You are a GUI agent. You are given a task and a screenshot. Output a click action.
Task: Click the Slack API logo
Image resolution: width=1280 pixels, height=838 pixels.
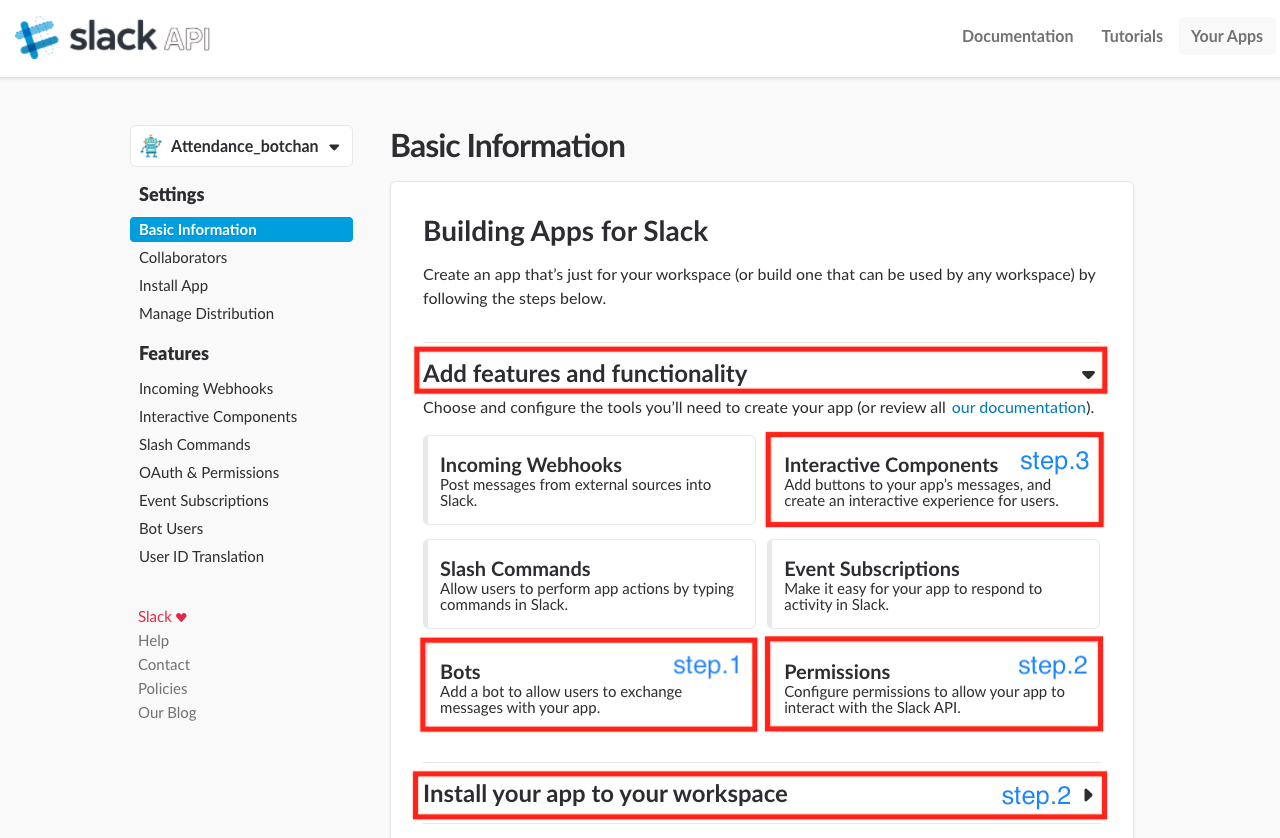click(x=112, y=38)
